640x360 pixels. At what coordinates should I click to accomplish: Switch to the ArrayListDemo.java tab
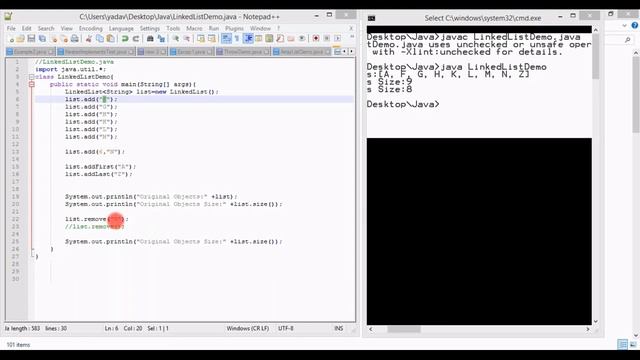pyautogui.click(x=301, y=52)
